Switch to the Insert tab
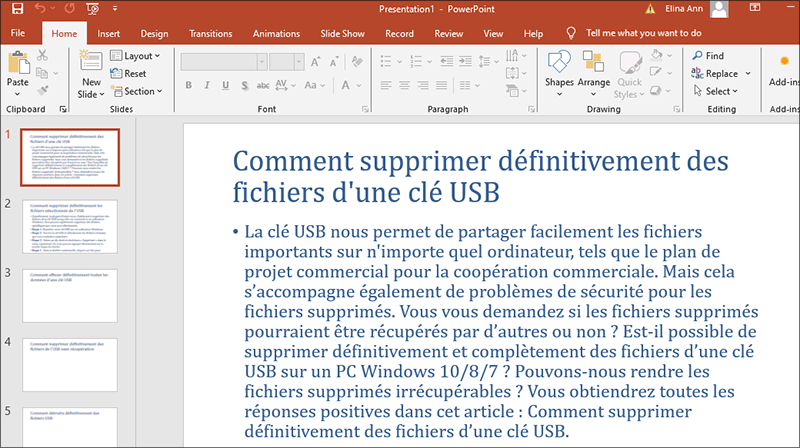Image resolution: width=800 pixels, height=448 pixels. [x=109, y=34]
